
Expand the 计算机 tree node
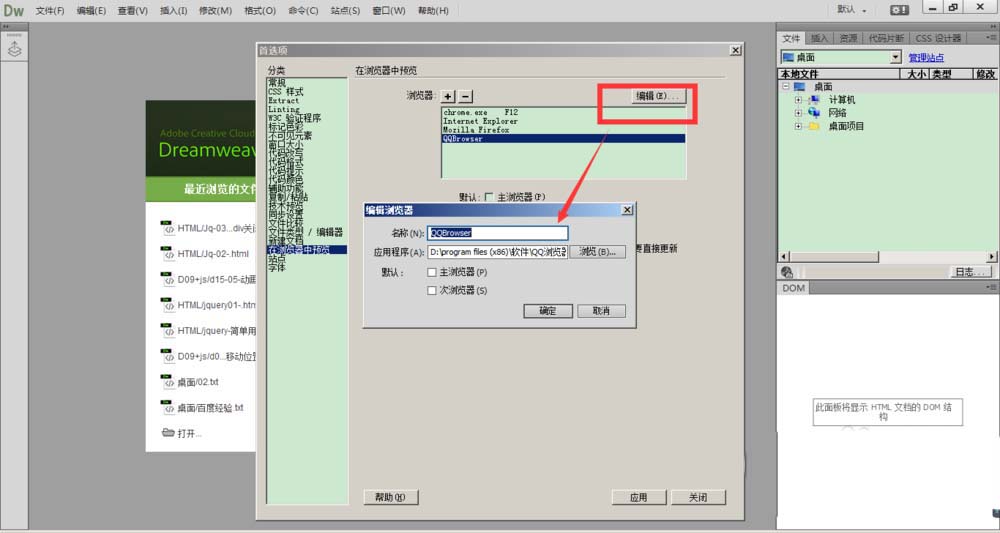pos(798,100)
